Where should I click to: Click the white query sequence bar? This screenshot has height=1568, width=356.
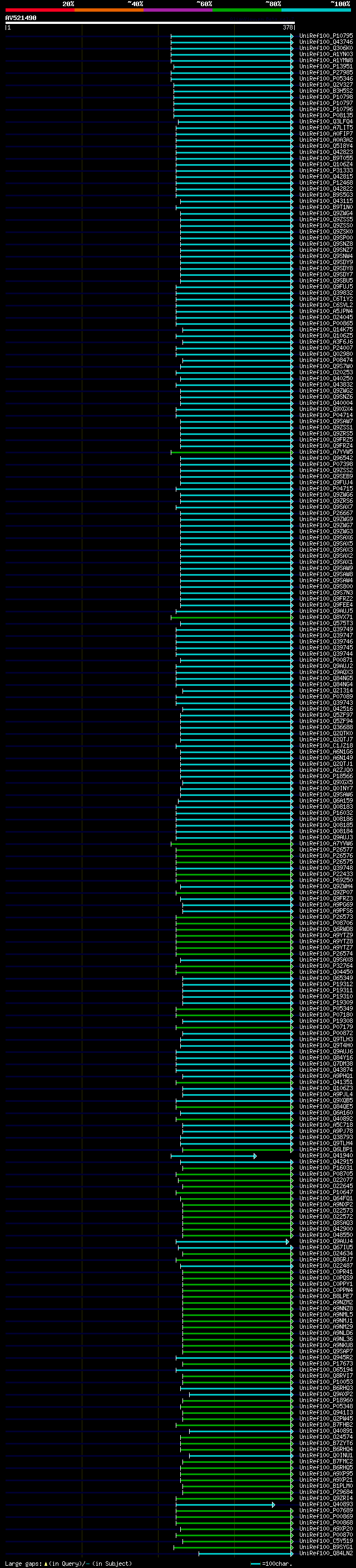[150, 23]
